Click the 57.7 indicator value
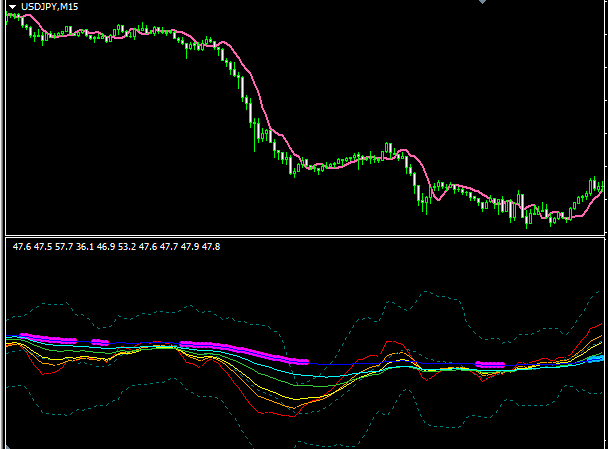608x449 pixels. tap(64, 247)
